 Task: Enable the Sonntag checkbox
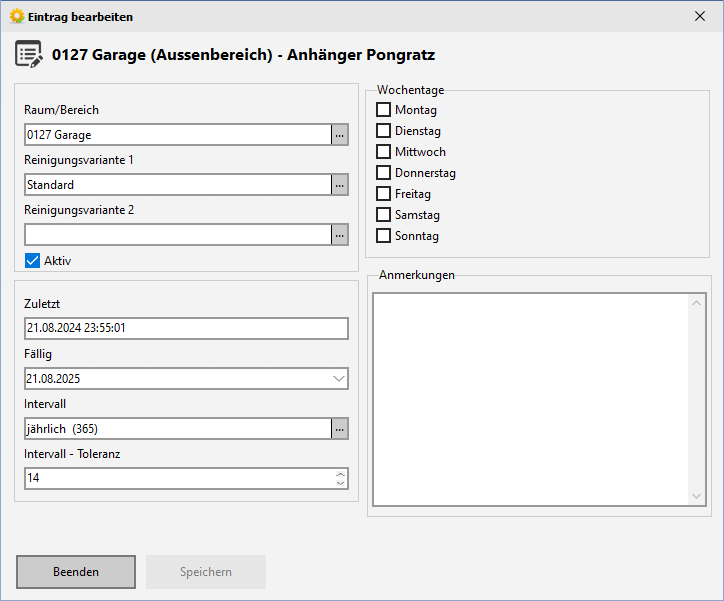(x=383, y=236)
